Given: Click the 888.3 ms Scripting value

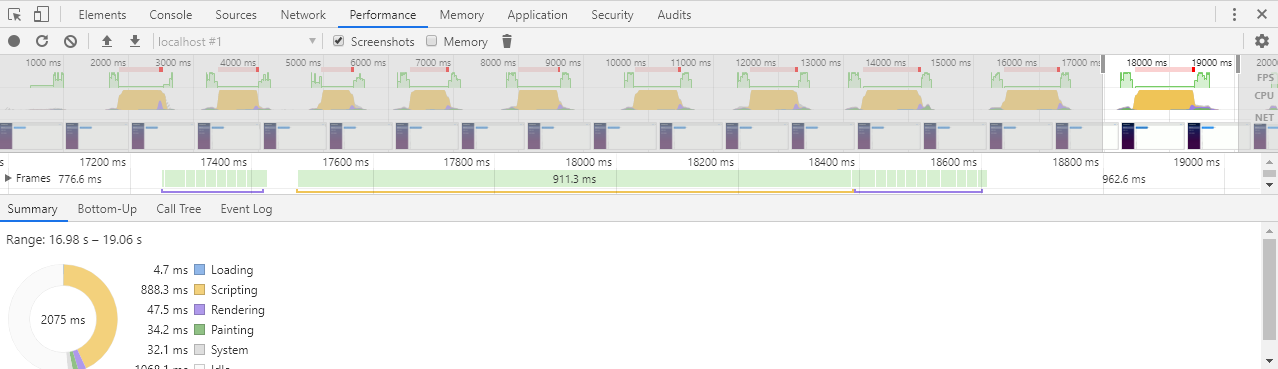Looking at the screenshot, I should coord(164,290).
